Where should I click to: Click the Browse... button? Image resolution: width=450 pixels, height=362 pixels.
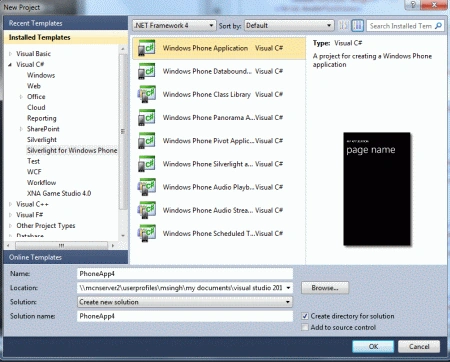click(x=325, y=288)
